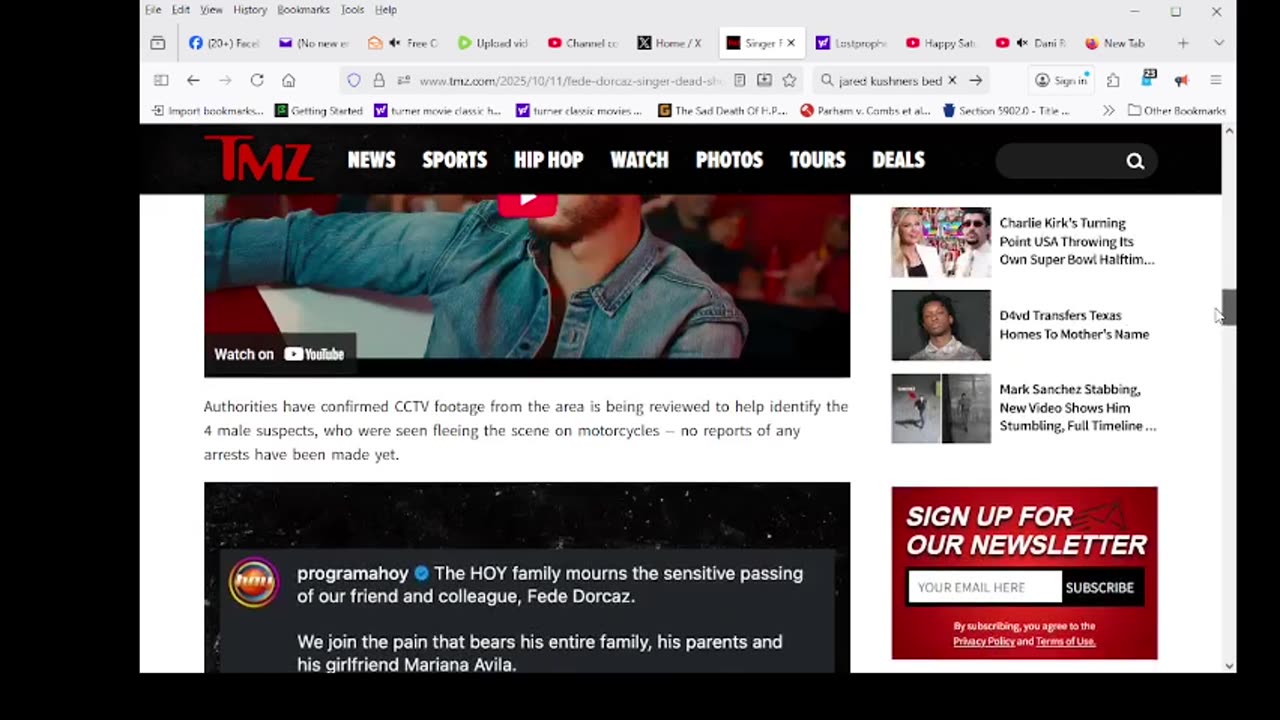
Task: Open the Edit menu
Action: pos(181,10)
